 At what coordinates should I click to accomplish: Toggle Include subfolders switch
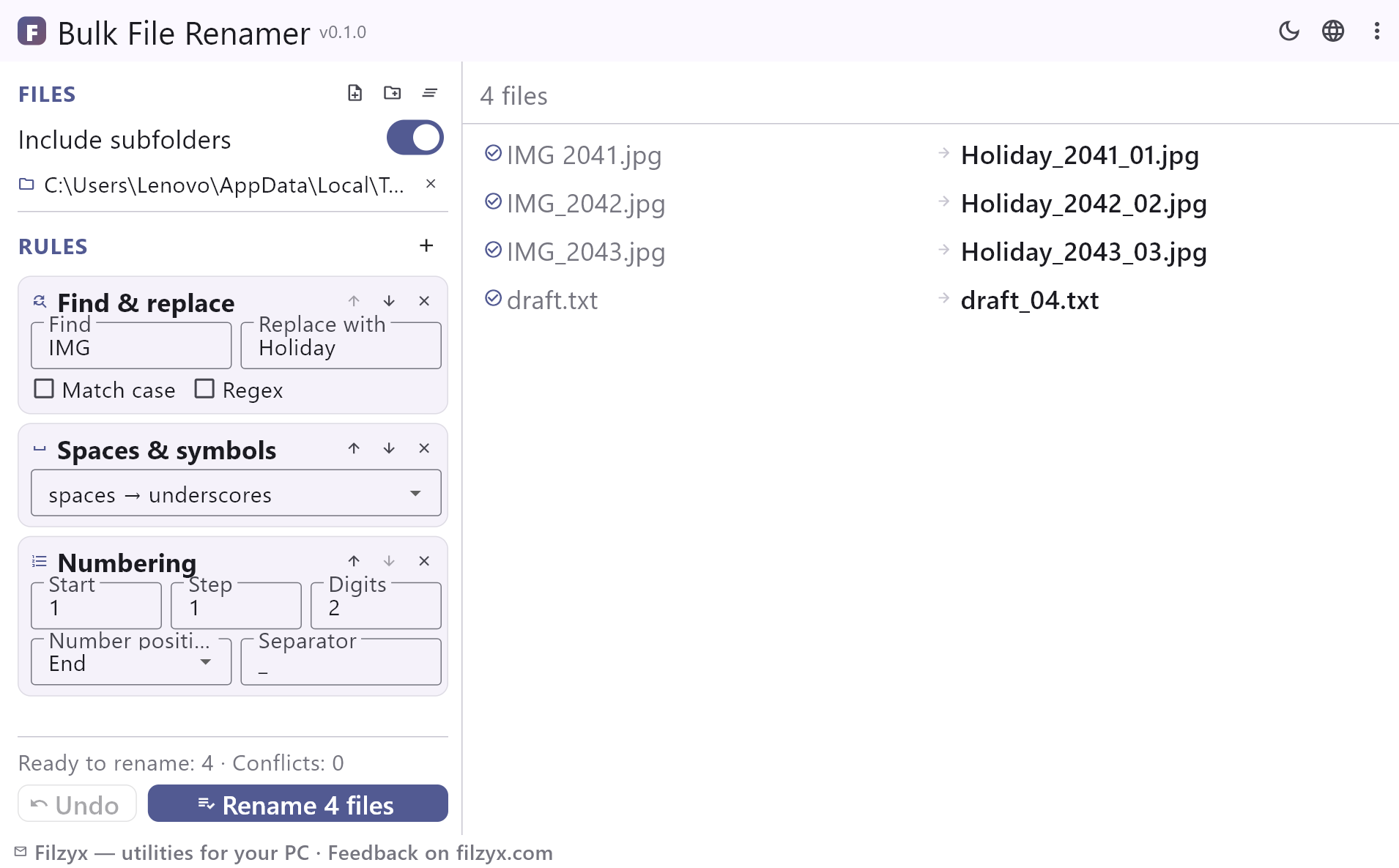[x=415, y=138]
